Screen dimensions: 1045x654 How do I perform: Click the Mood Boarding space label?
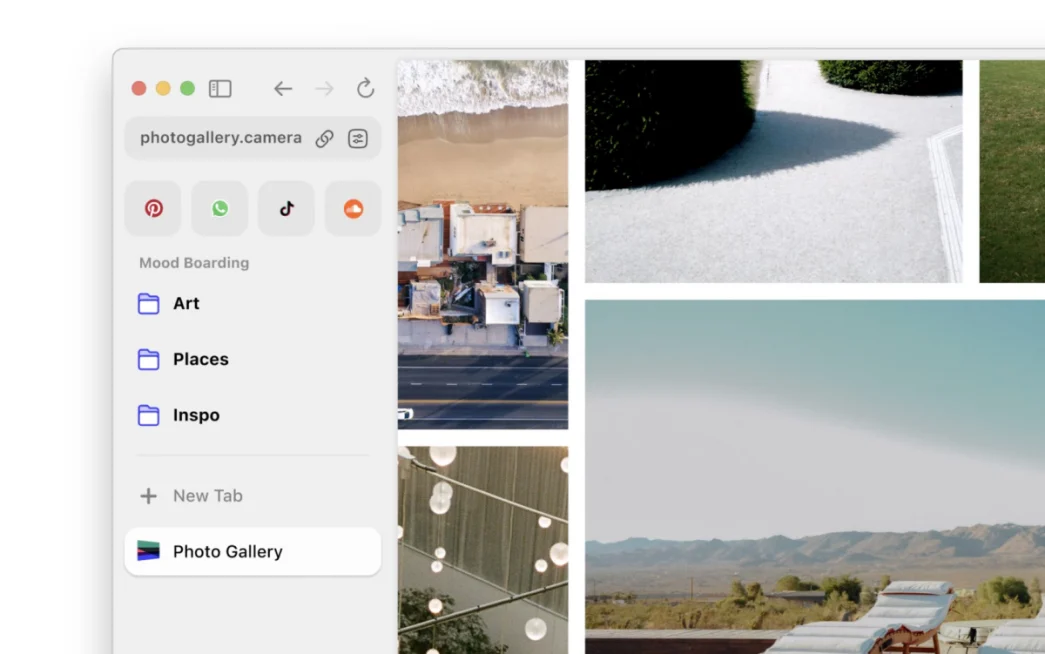194,263
